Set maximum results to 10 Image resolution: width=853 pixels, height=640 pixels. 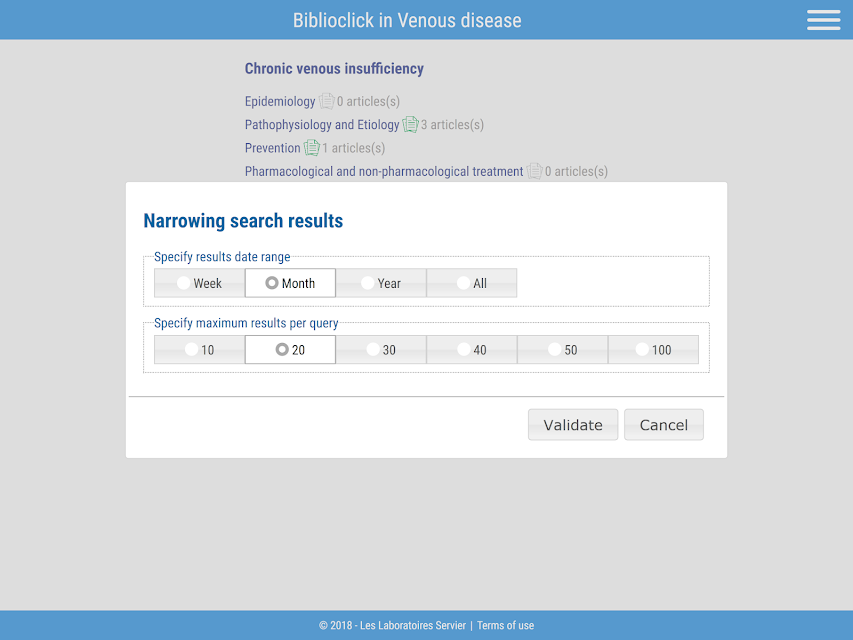[200, 349]
